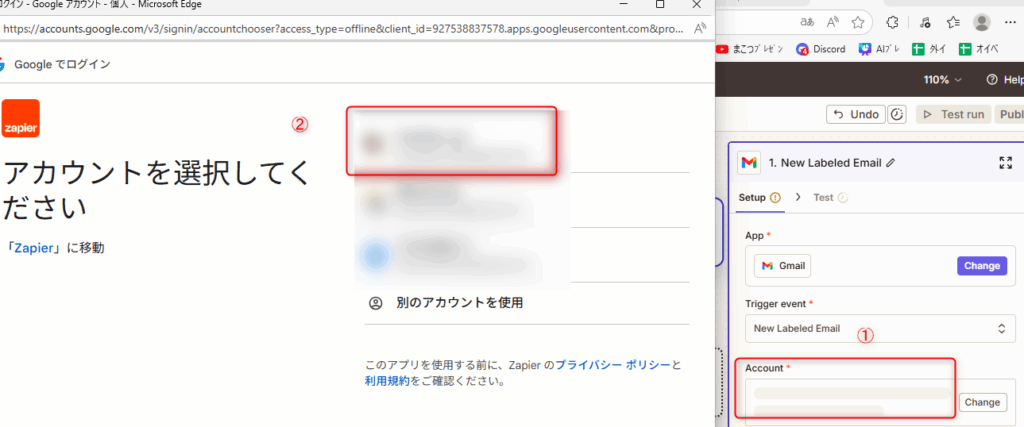Viewport: 1024px width, 427px height.
Task: Open the browser favorites list icon
Action: (953, 22)
